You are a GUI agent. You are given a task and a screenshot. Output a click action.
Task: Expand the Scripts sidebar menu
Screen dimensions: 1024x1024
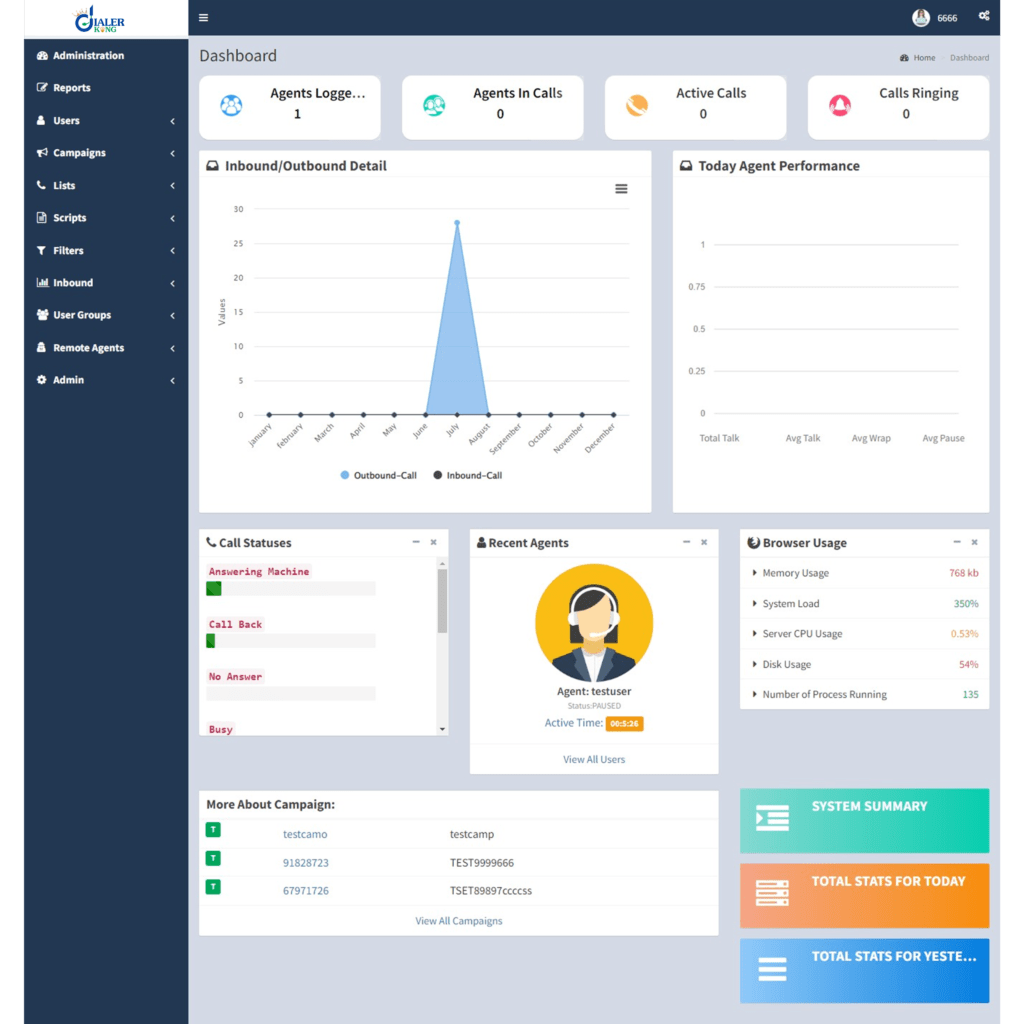(106, 217)
